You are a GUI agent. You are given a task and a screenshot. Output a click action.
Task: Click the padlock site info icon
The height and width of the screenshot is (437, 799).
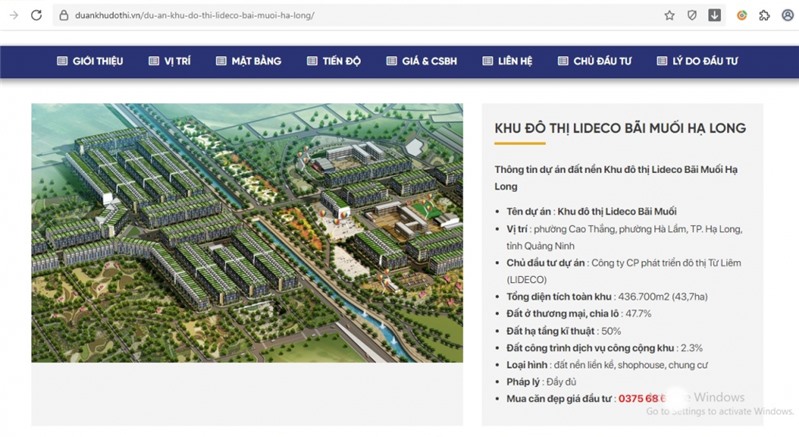click(63, 16)
